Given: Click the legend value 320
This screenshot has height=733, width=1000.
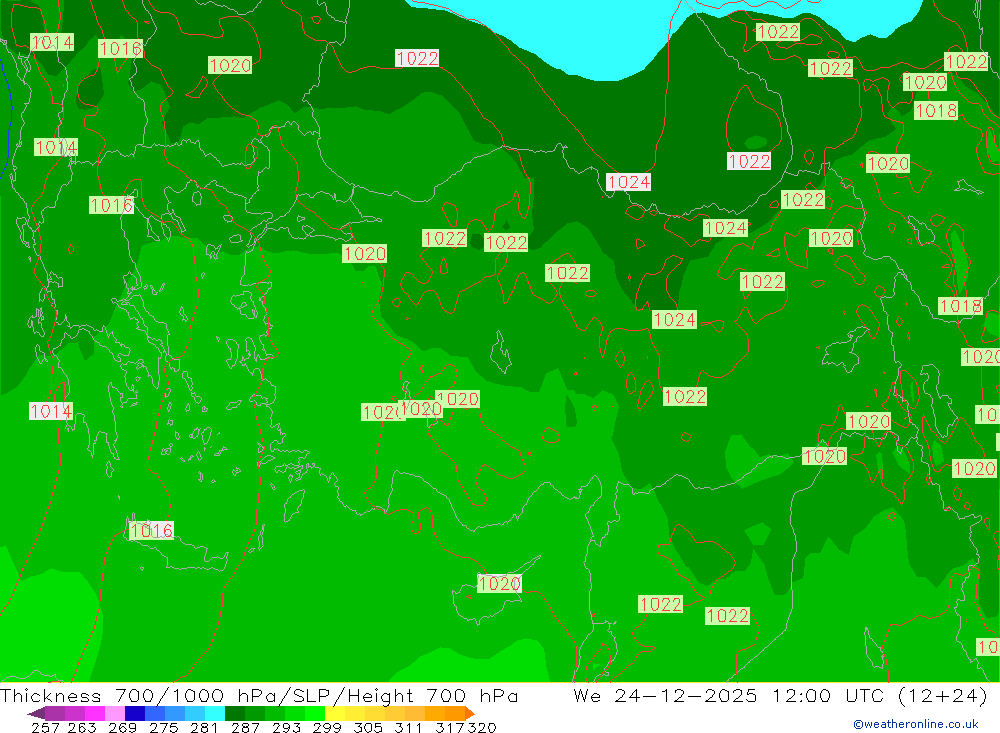Looking at the screenshot, I should [482, 727].
